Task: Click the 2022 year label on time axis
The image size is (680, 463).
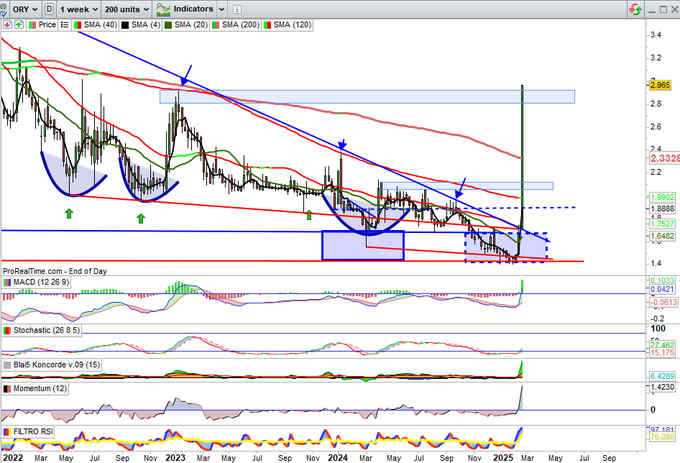Action: (x=12, y=458)
